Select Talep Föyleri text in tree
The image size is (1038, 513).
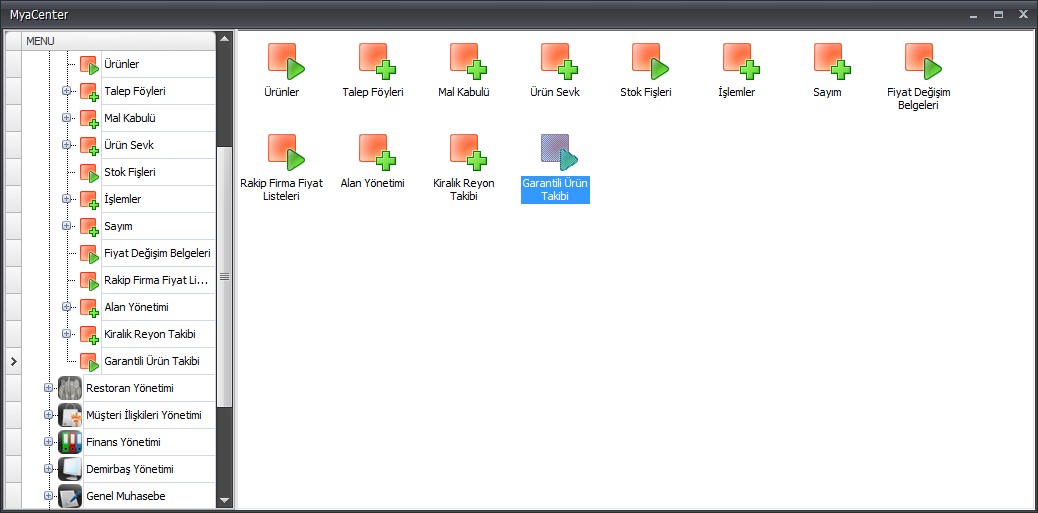tap(135, 91)
